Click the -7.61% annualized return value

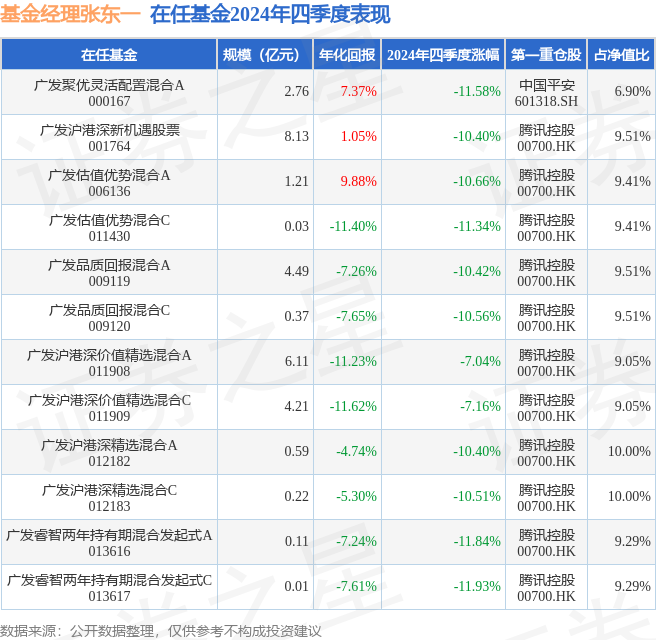pyautogui.click(x=356, y=586)
